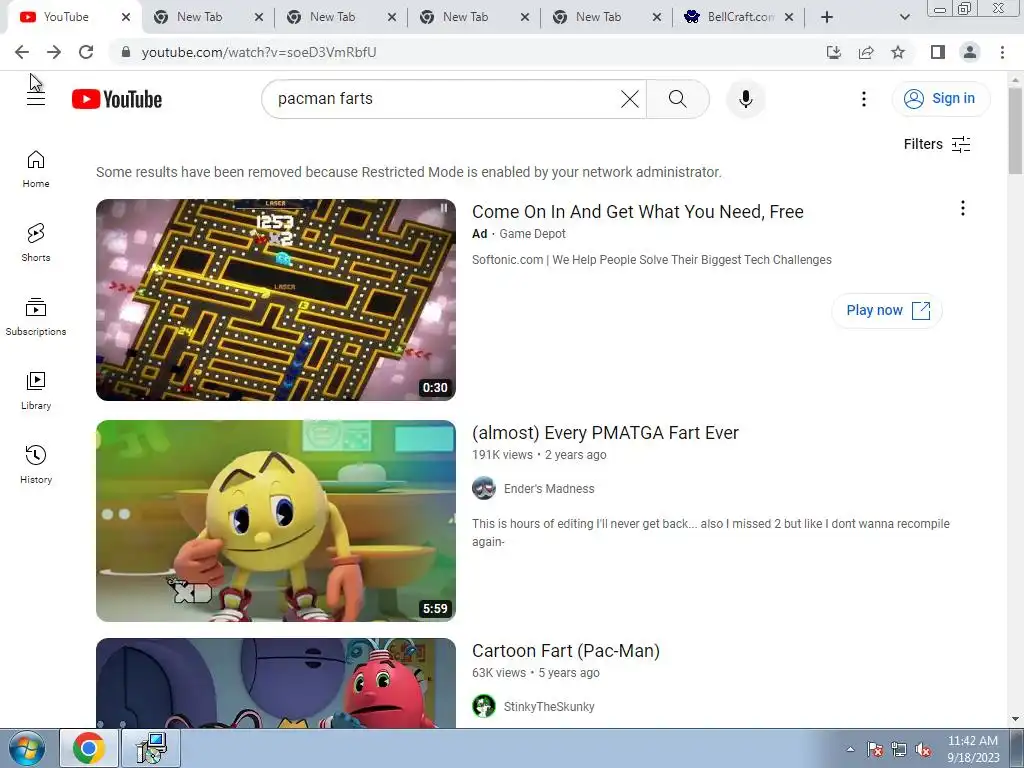Click the Chrome icon in the taskbar
Viewport: 1024px width, 768px height.
click(x=89, y=748)
